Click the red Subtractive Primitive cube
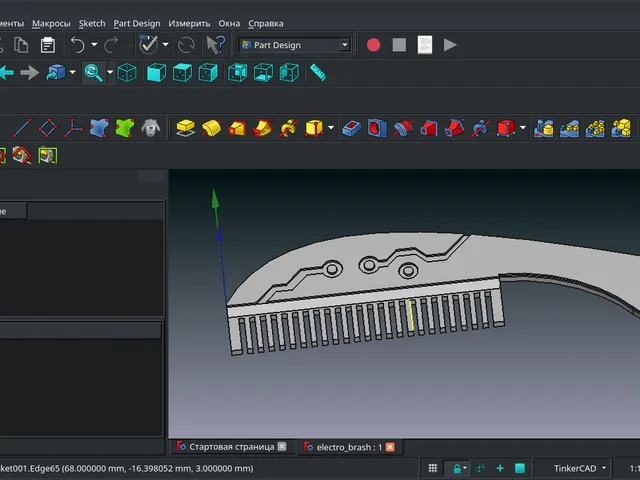This screenshot has width=640, height=480. point(506,128)
